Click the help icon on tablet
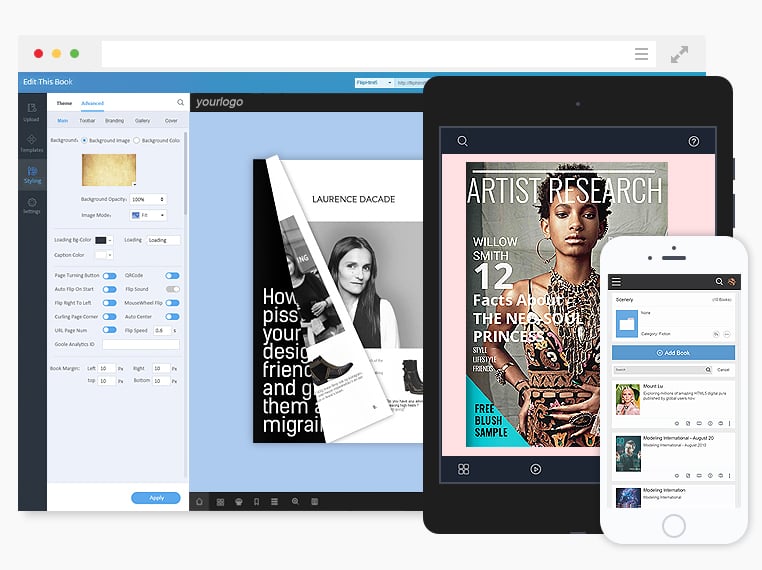The width and height of the screenshot is (762, 570). point(694,142)
